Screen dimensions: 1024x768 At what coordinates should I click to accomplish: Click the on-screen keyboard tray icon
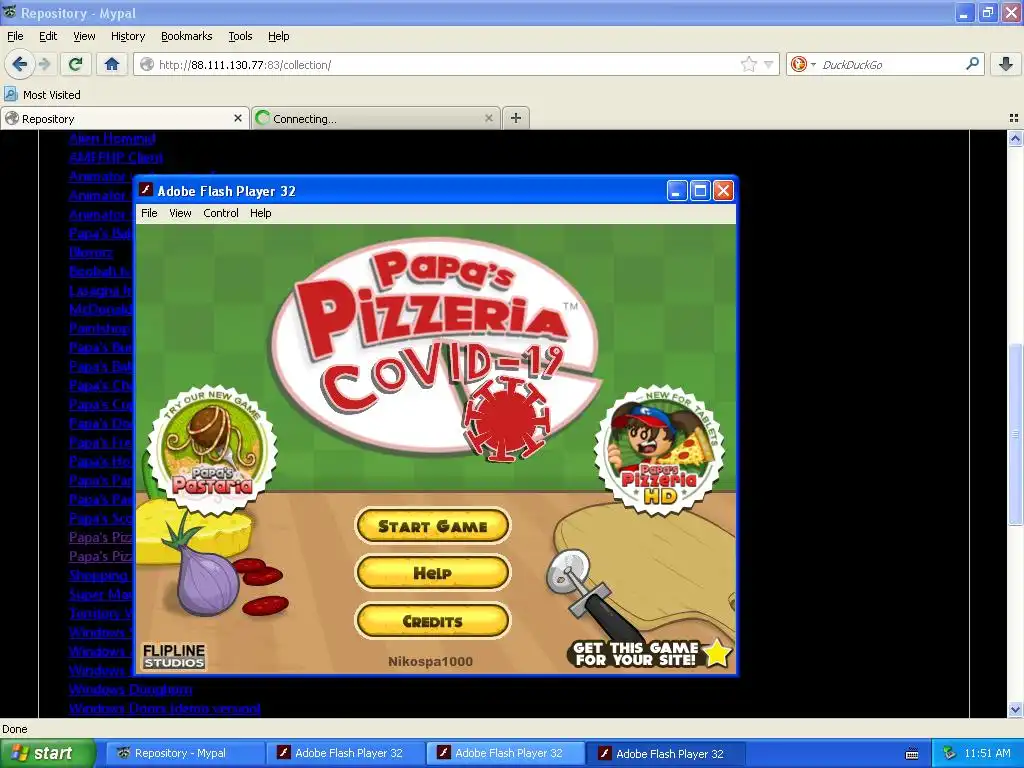point(912,754)
